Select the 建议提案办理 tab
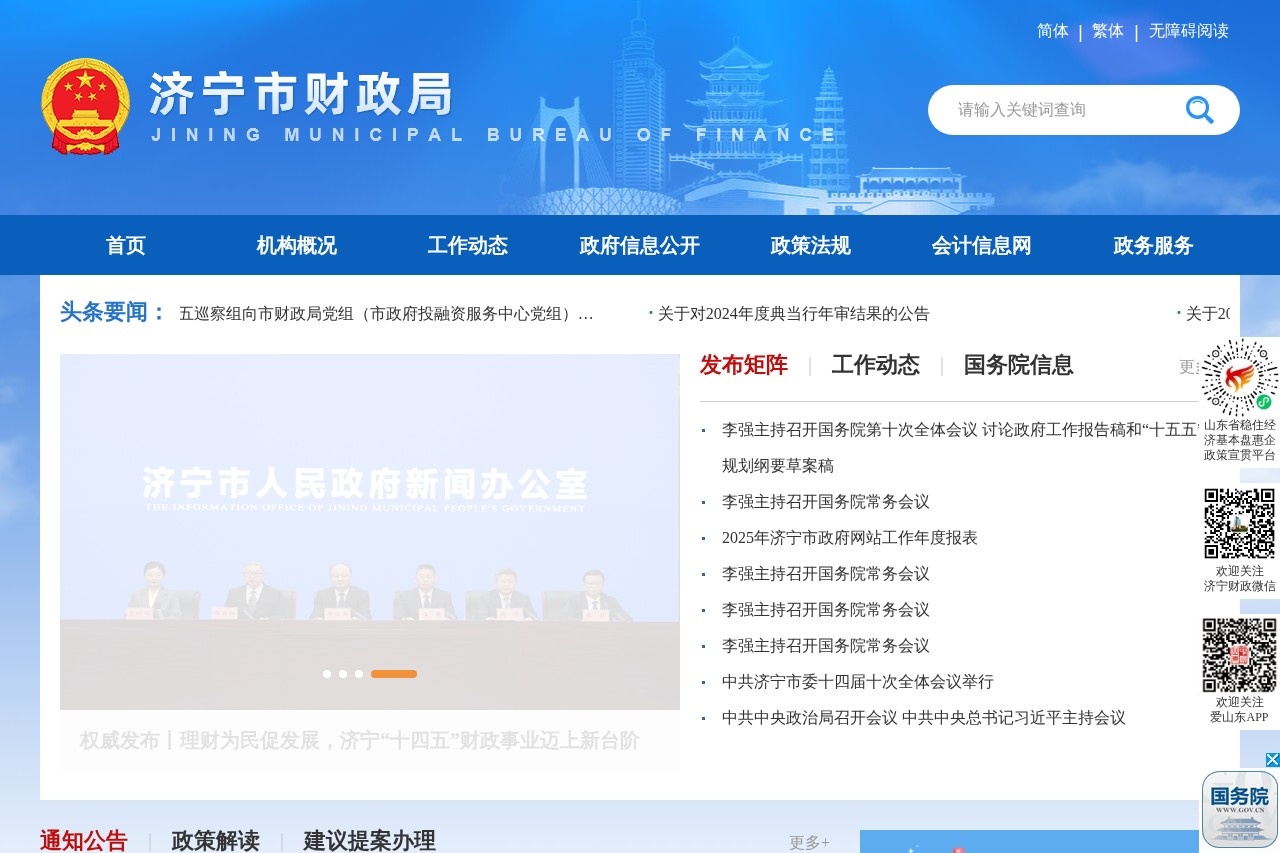The height and width of the screenshot is (853, 1280). point(370,841)
